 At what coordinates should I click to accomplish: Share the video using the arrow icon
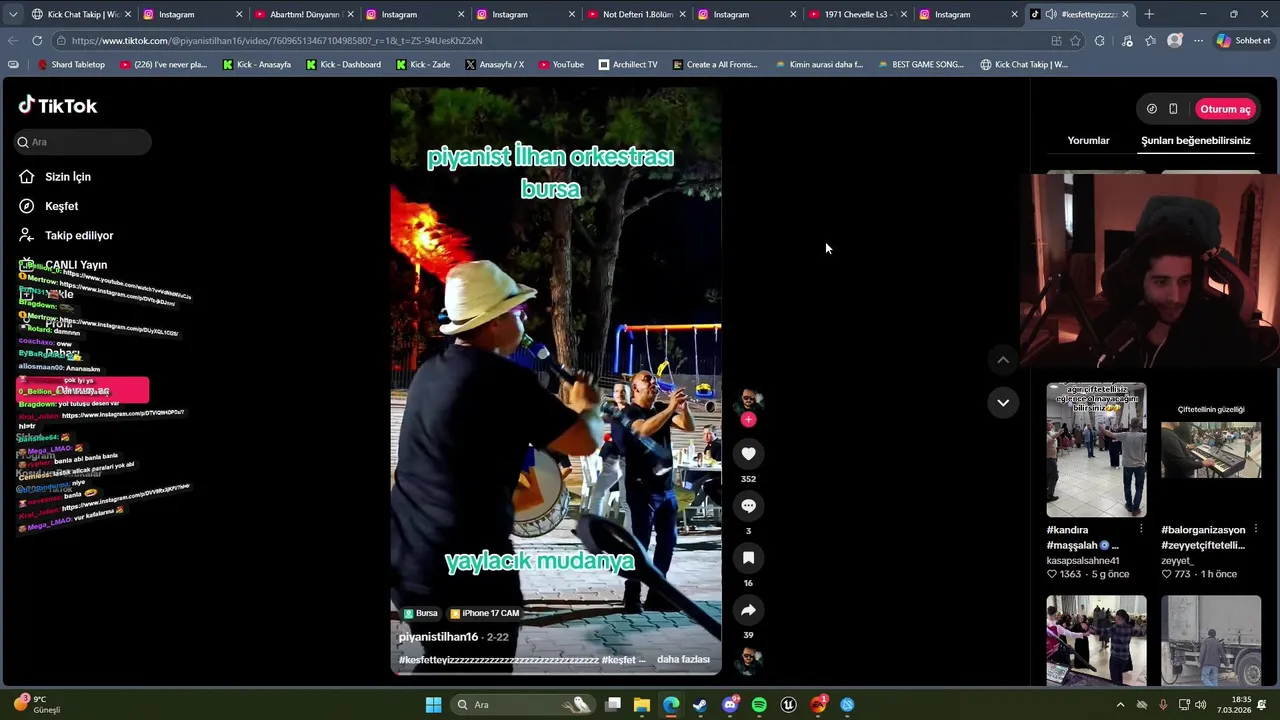pos(748,610)
